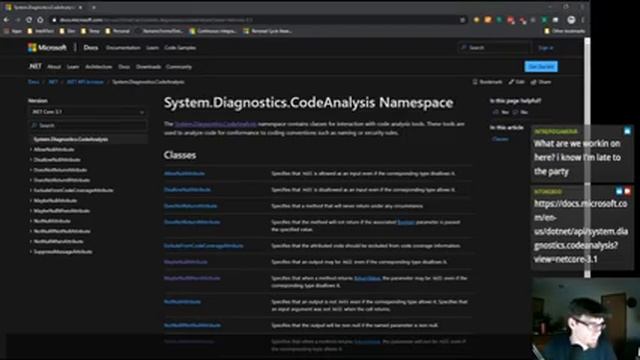Go back with the browser back arrow
Viewport: 640px width, 360px height.
point(7,20)
